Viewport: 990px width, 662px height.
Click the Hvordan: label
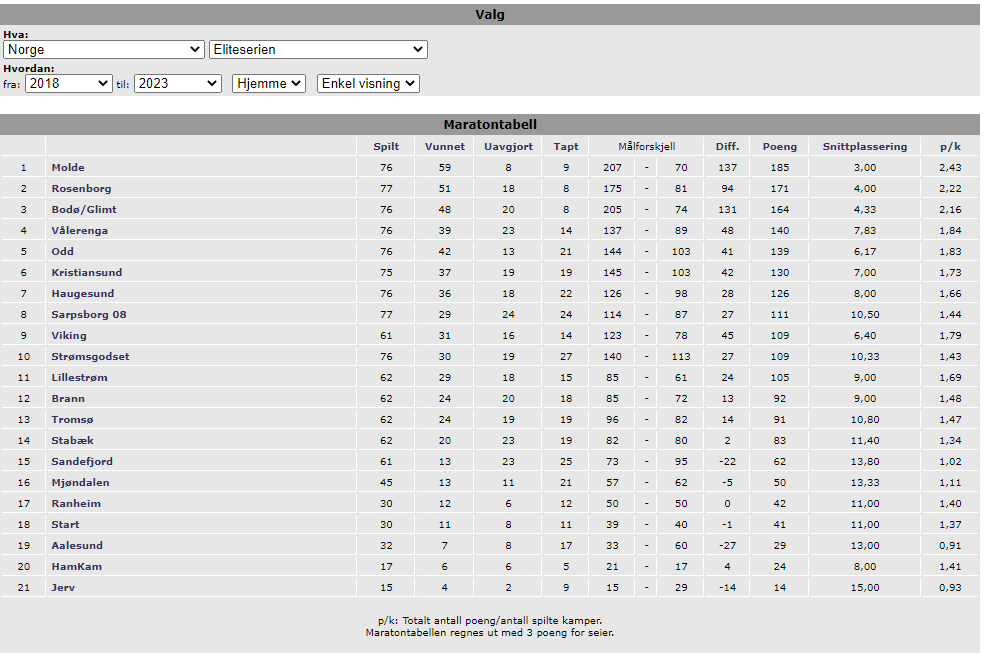pos(28,68)
